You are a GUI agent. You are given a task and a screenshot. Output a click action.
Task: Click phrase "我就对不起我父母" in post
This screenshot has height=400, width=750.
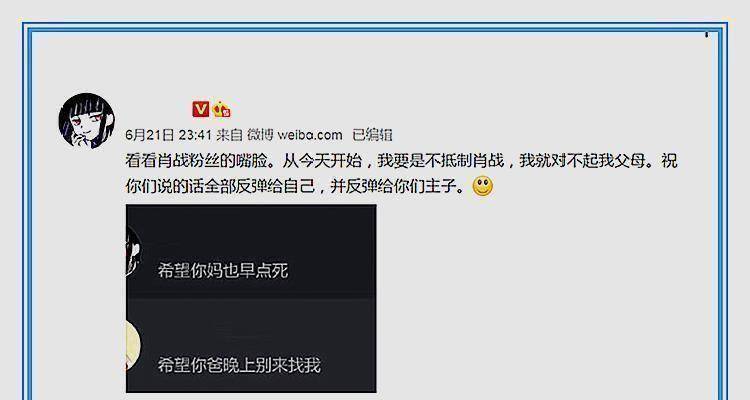(582, 160)
